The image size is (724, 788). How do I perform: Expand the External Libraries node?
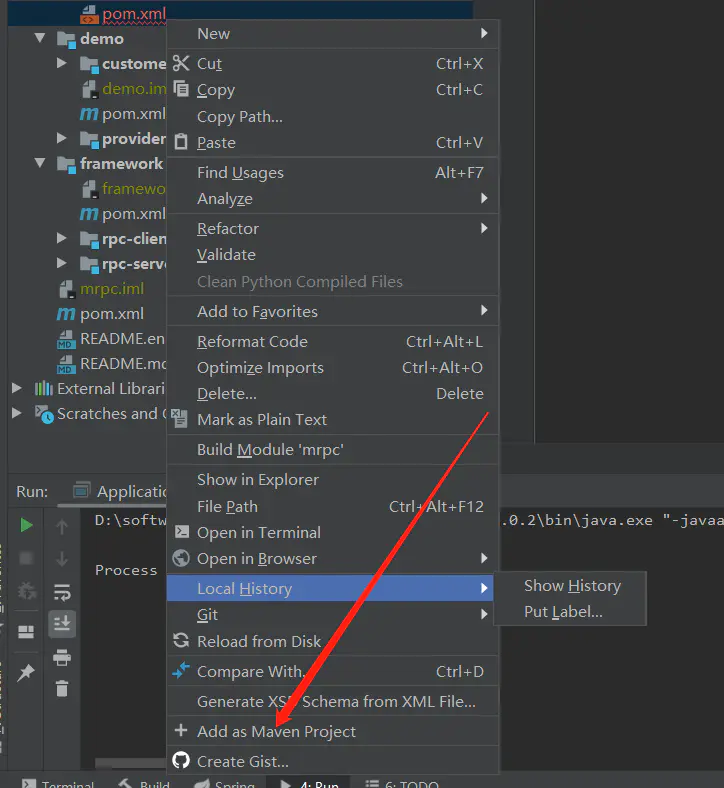(17, 388)
